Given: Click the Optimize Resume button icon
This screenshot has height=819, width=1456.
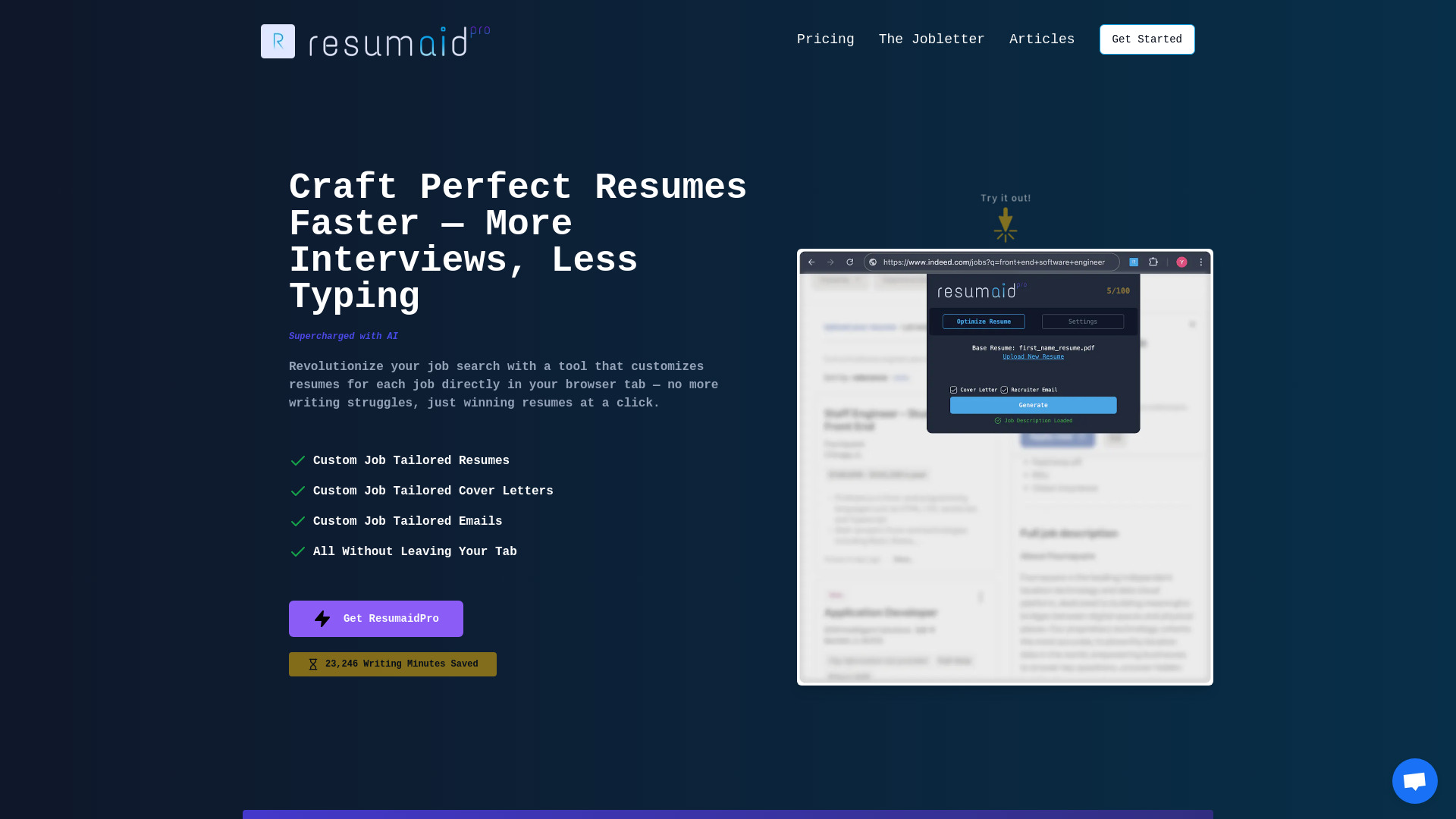Looking at the screenshot, I should (x=984, y=321).
